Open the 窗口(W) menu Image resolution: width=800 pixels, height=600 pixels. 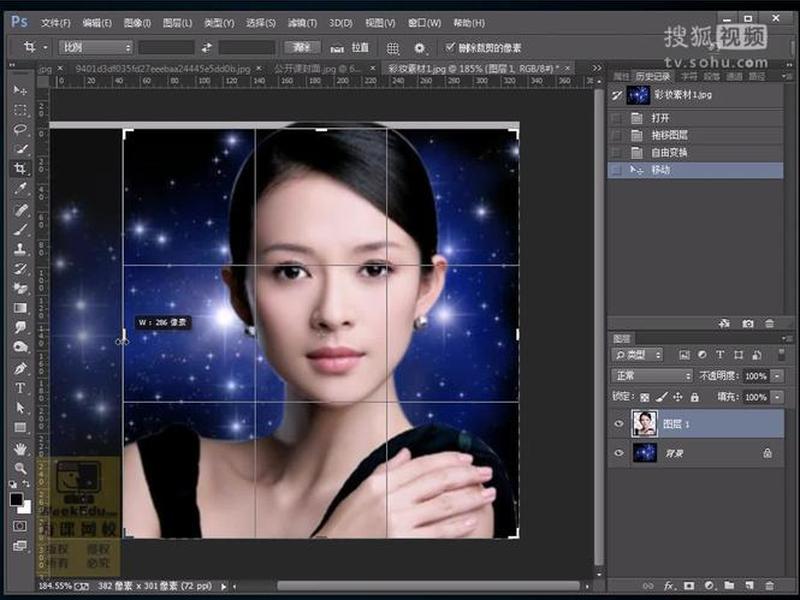[x=424, y=23]
